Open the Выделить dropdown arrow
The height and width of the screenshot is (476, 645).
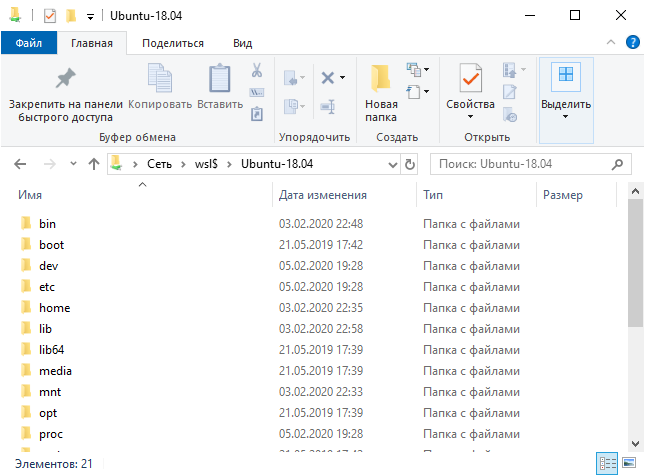point(566,117)
